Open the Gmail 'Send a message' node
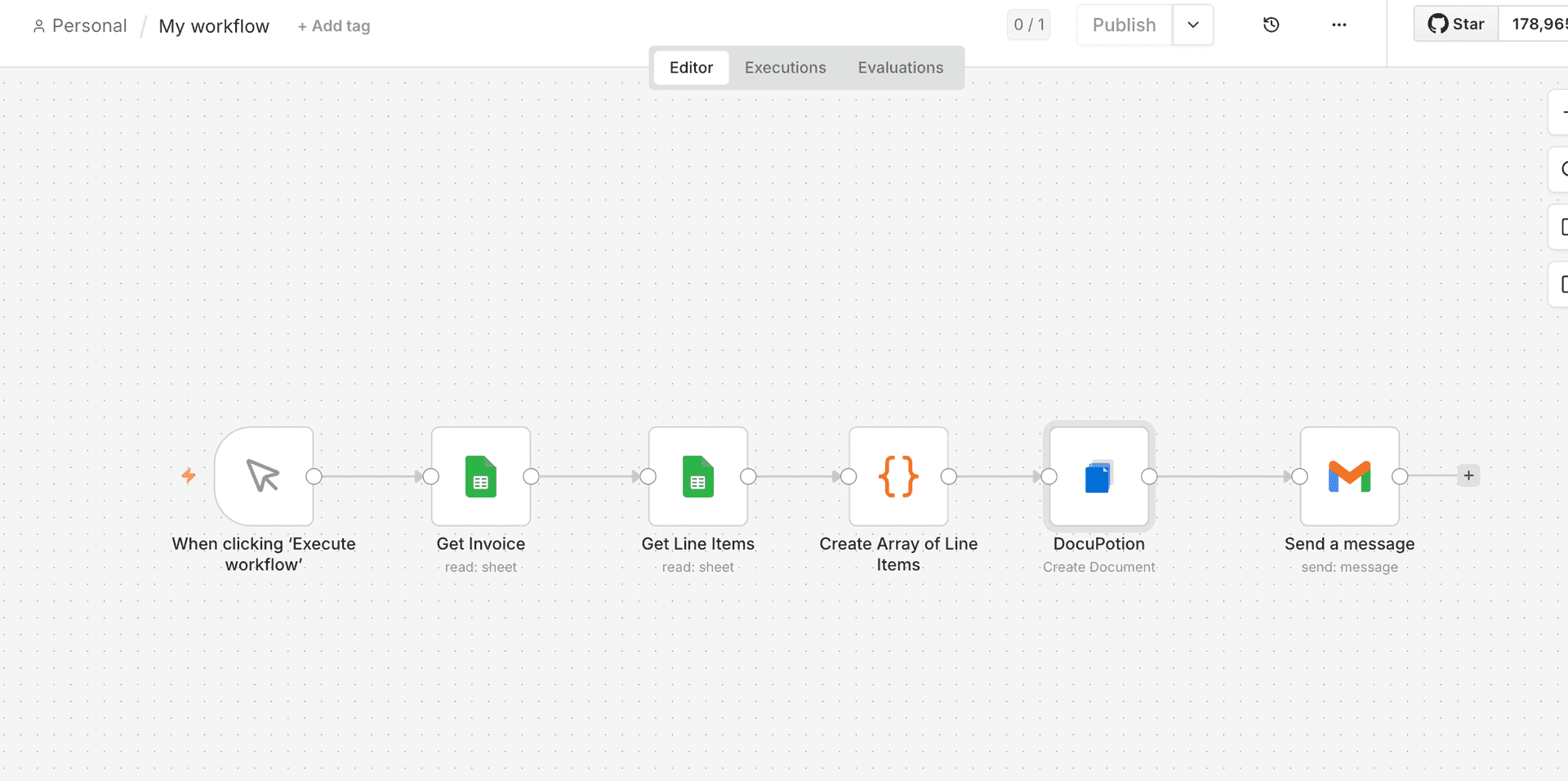This screenshot has height=781, width=1568. 1349,476
